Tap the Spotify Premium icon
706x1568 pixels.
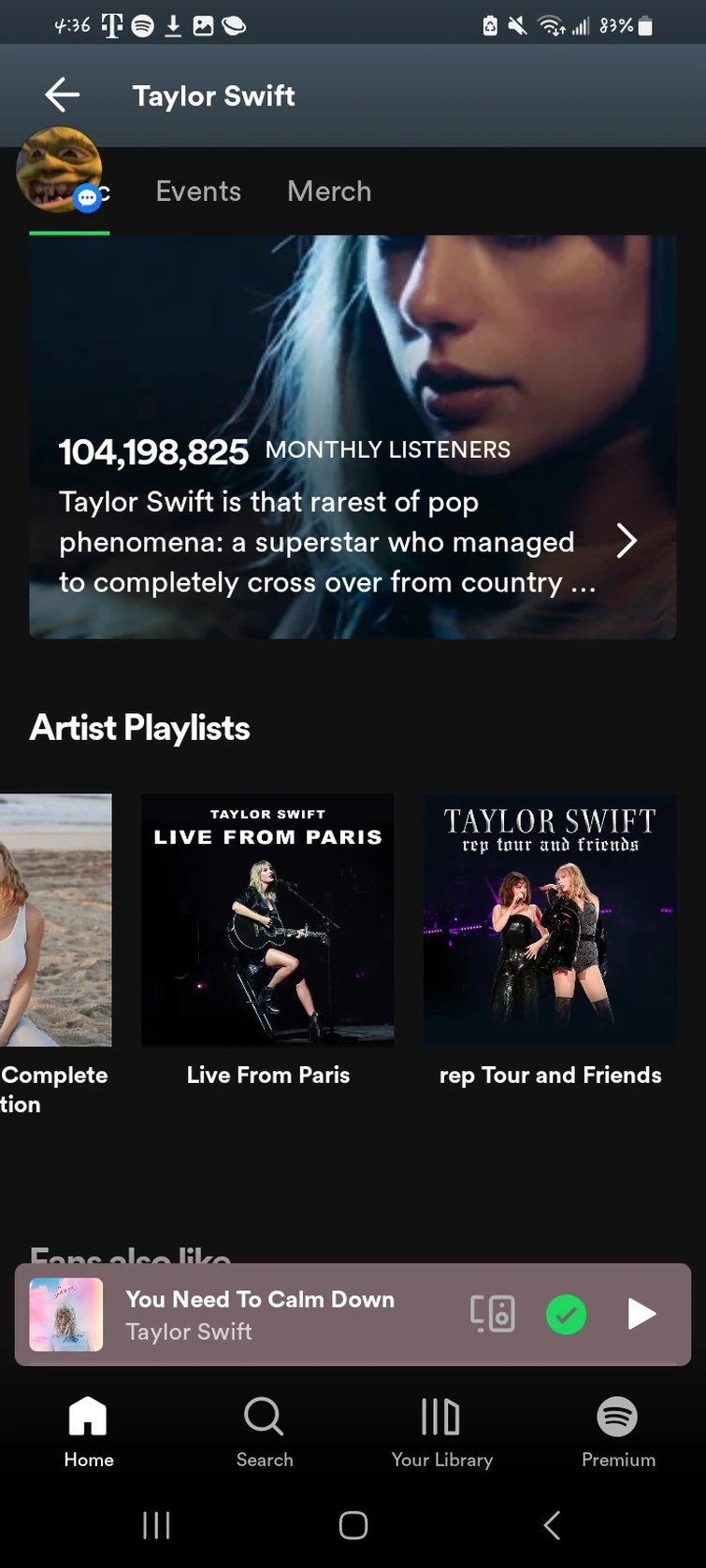[x=618, y=1432]
